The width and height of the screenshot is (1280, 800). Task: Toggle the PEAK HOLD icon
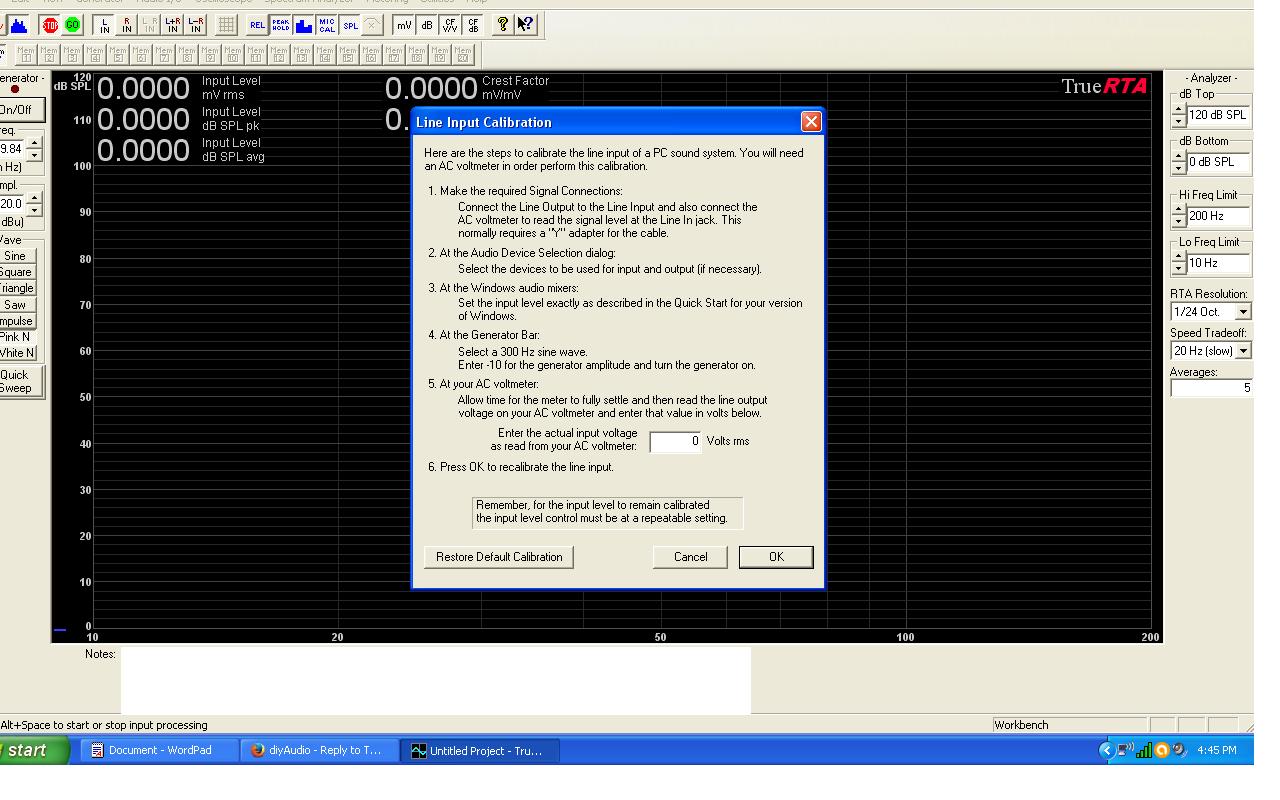point(281,25)
